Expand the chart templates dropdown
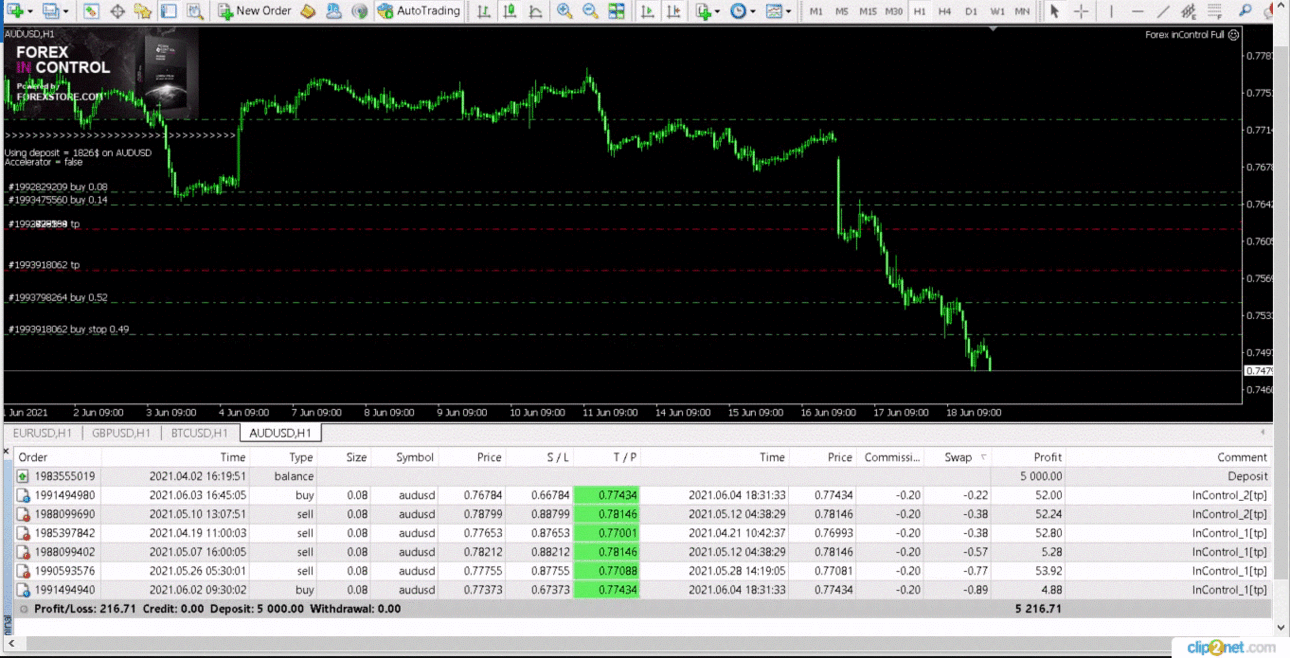Viewport: 1290px width, 658px height. (779, 11)
